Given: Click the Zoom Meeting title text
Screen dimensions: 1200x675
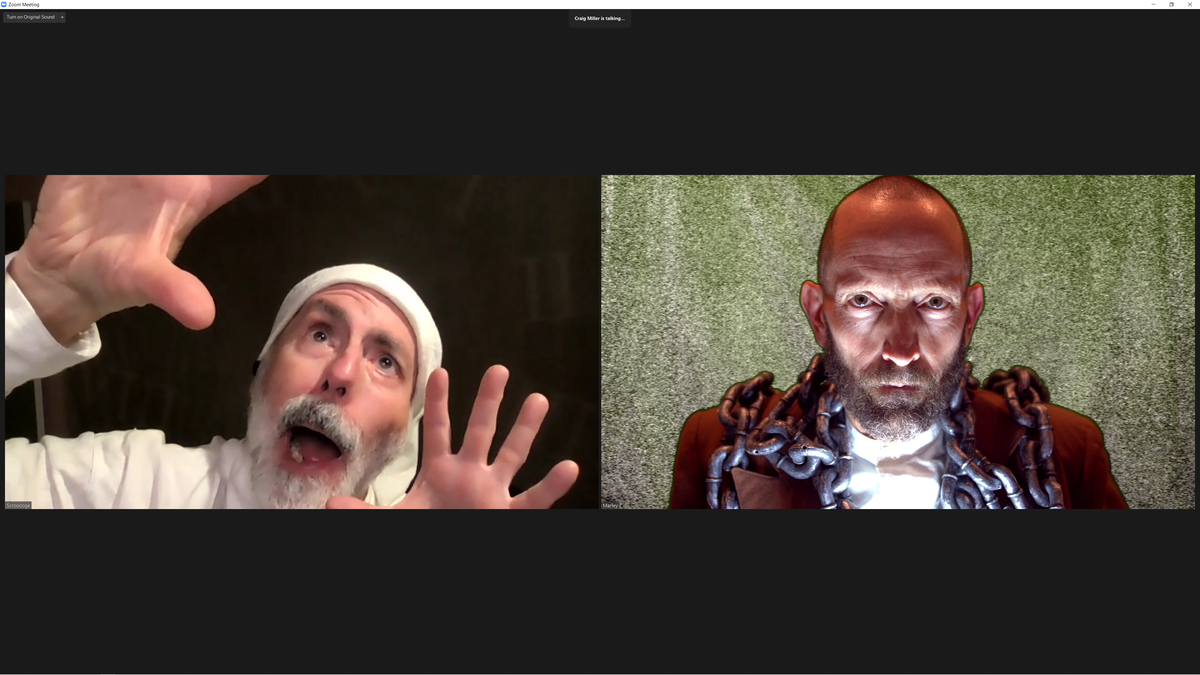Looking at the screenshot, I should [x=24, y=4].
